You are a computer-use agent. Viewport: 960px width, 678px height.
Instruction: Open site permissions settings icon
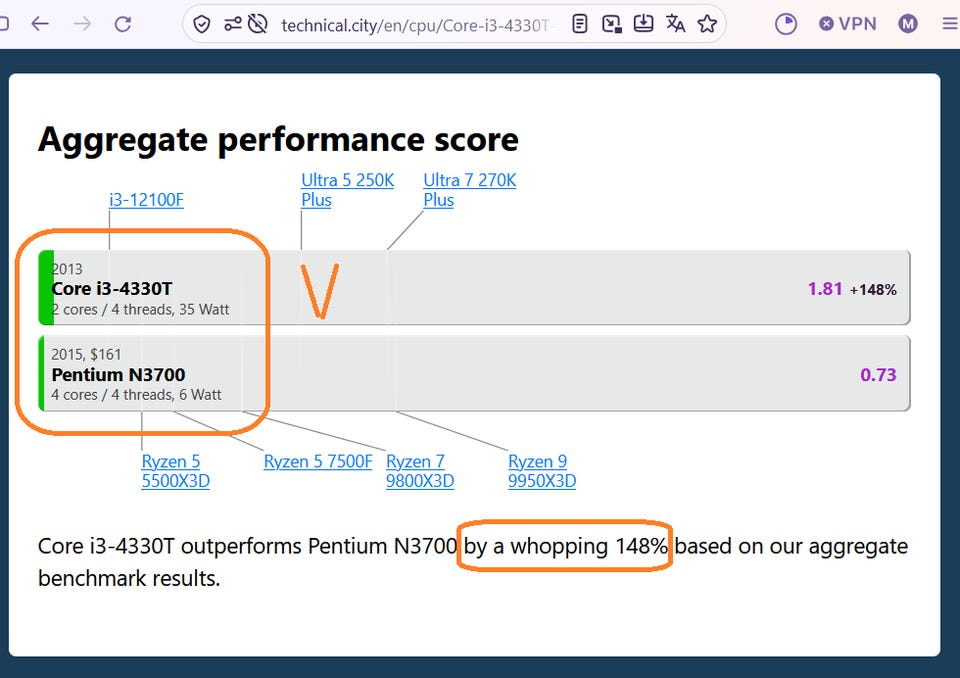[233, 24]
